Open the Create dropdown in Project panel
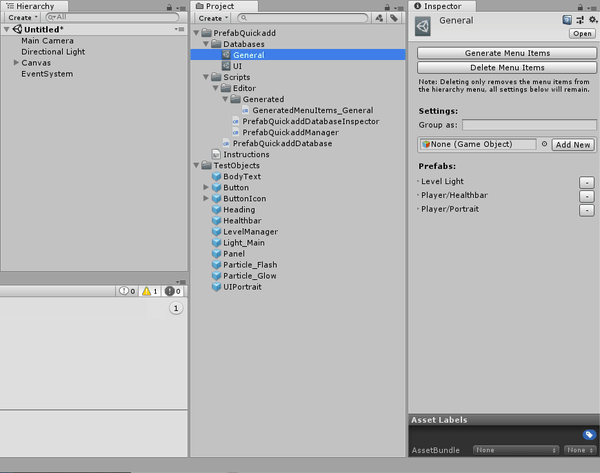The height and width of the screenshot is (473, 600). pos(211,18)
